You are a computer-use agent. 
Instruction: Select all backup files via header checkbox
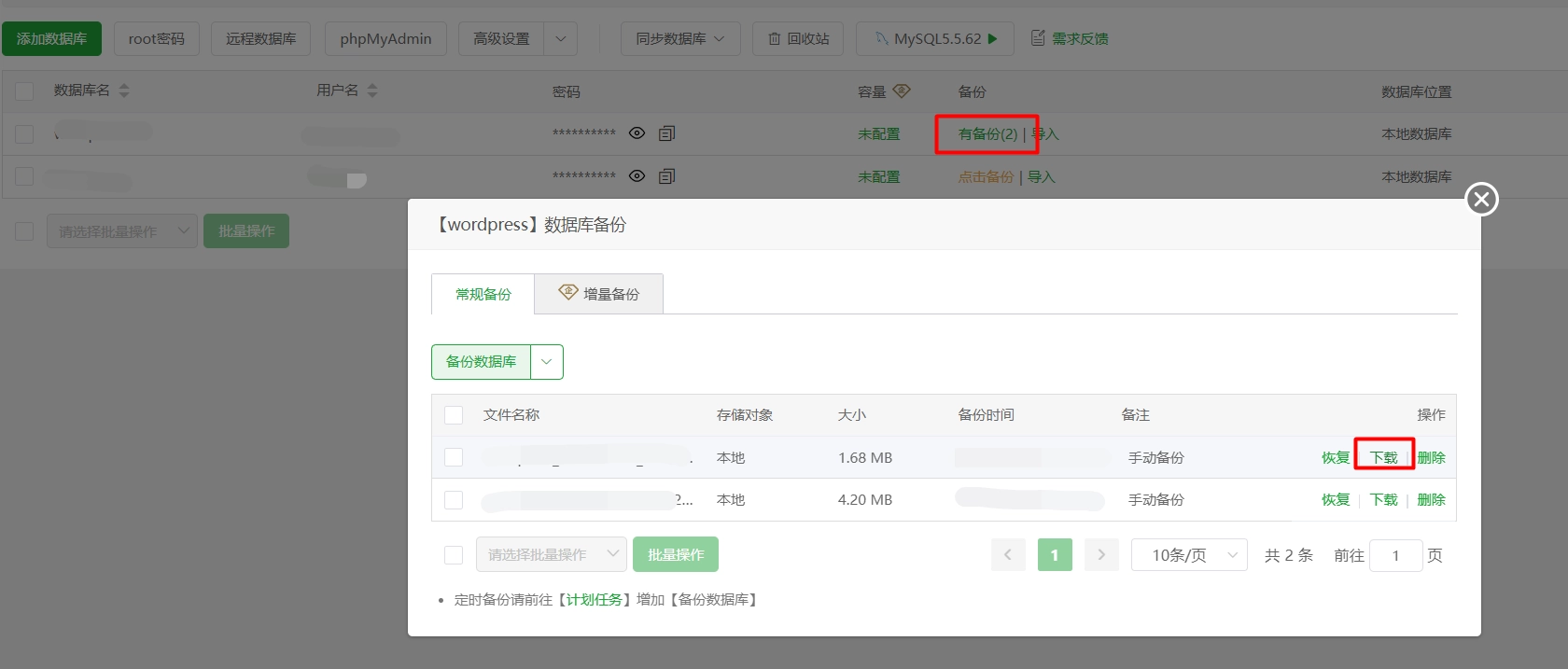(454, 414)
